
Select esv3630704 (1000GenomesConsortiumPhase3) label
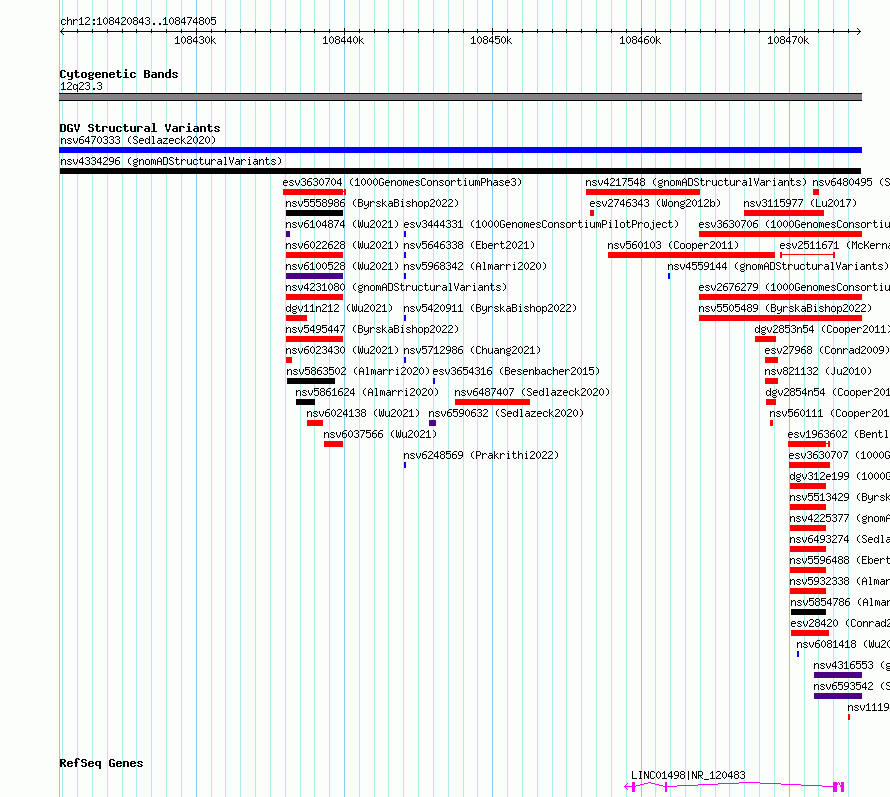[x=402, y=182]
